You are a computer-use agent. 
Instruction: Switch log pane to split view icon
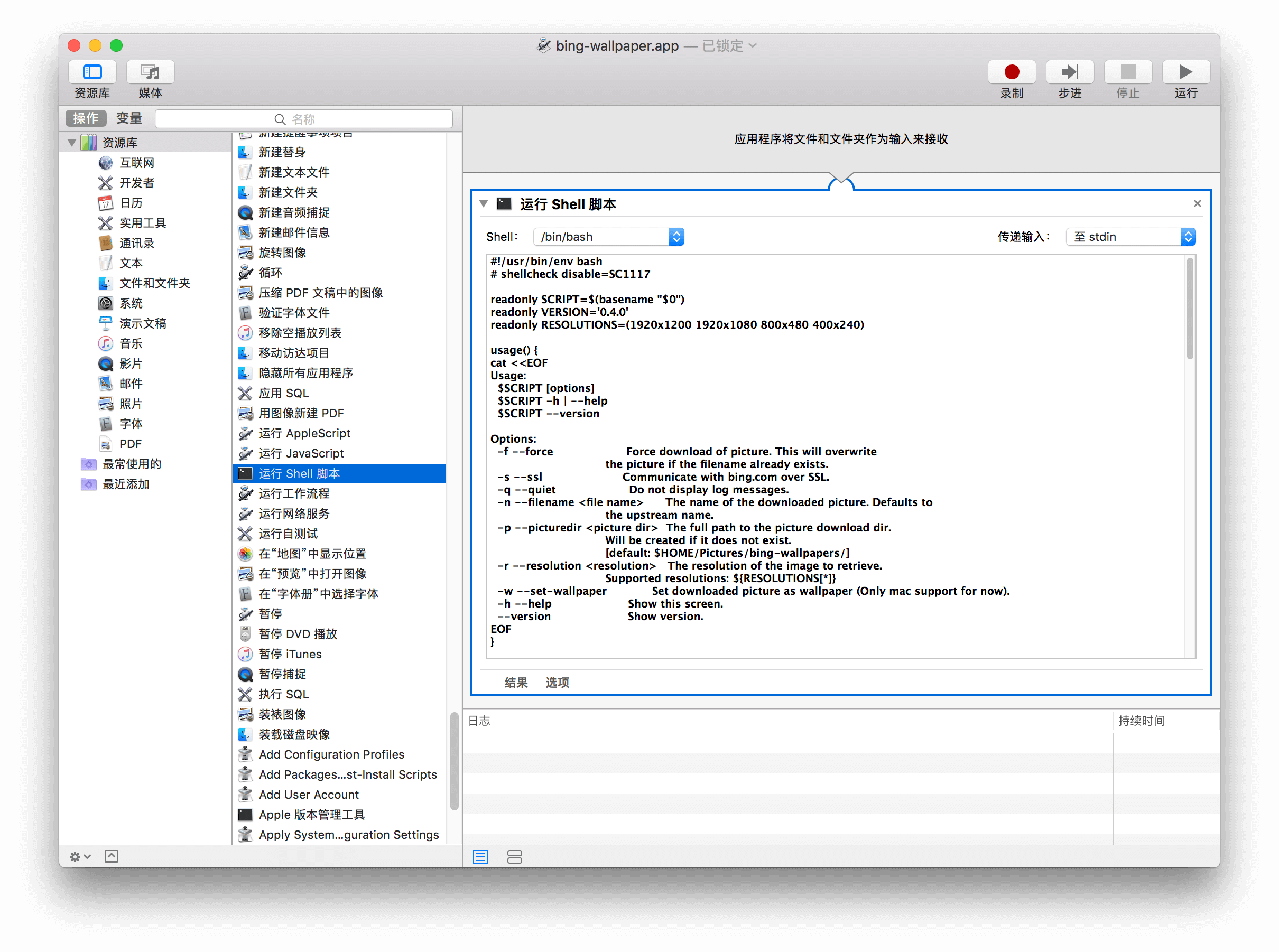pyautogui.click(x=515, y=857)
